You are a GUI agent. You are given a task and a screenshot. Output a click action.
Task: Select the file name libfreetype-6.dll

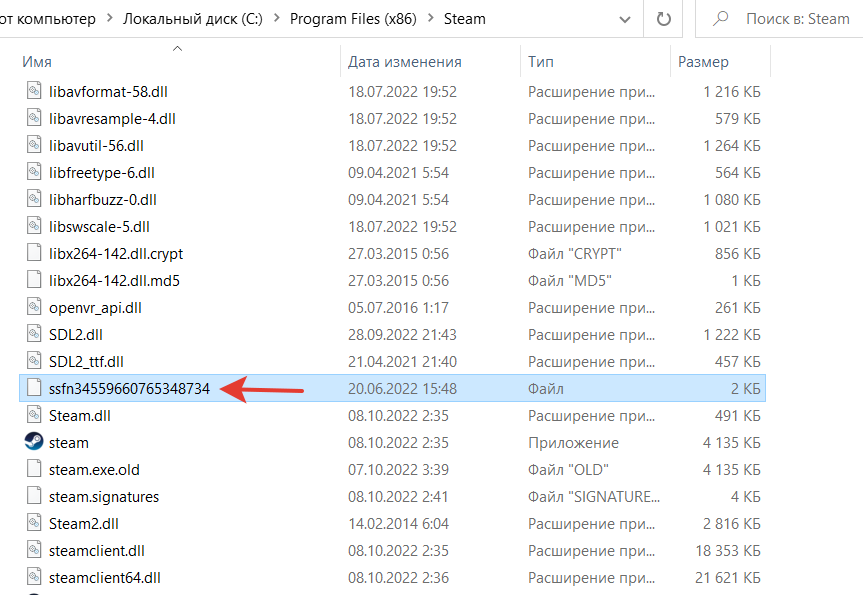[x=101, y=172]
